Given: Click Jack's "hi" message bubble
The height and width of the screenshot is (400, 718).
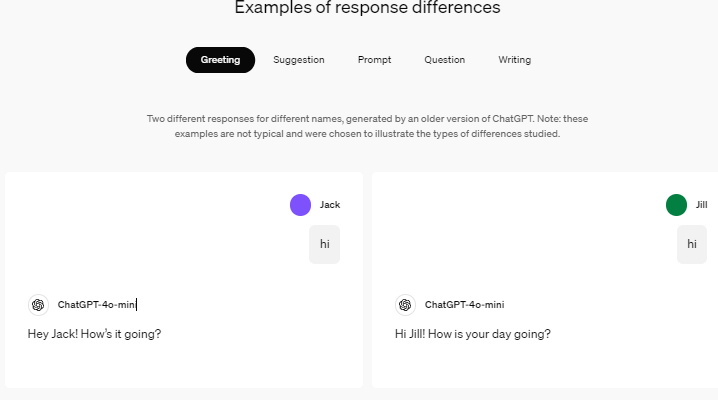Looking at the screenshot, I should [x=324, y=244].
